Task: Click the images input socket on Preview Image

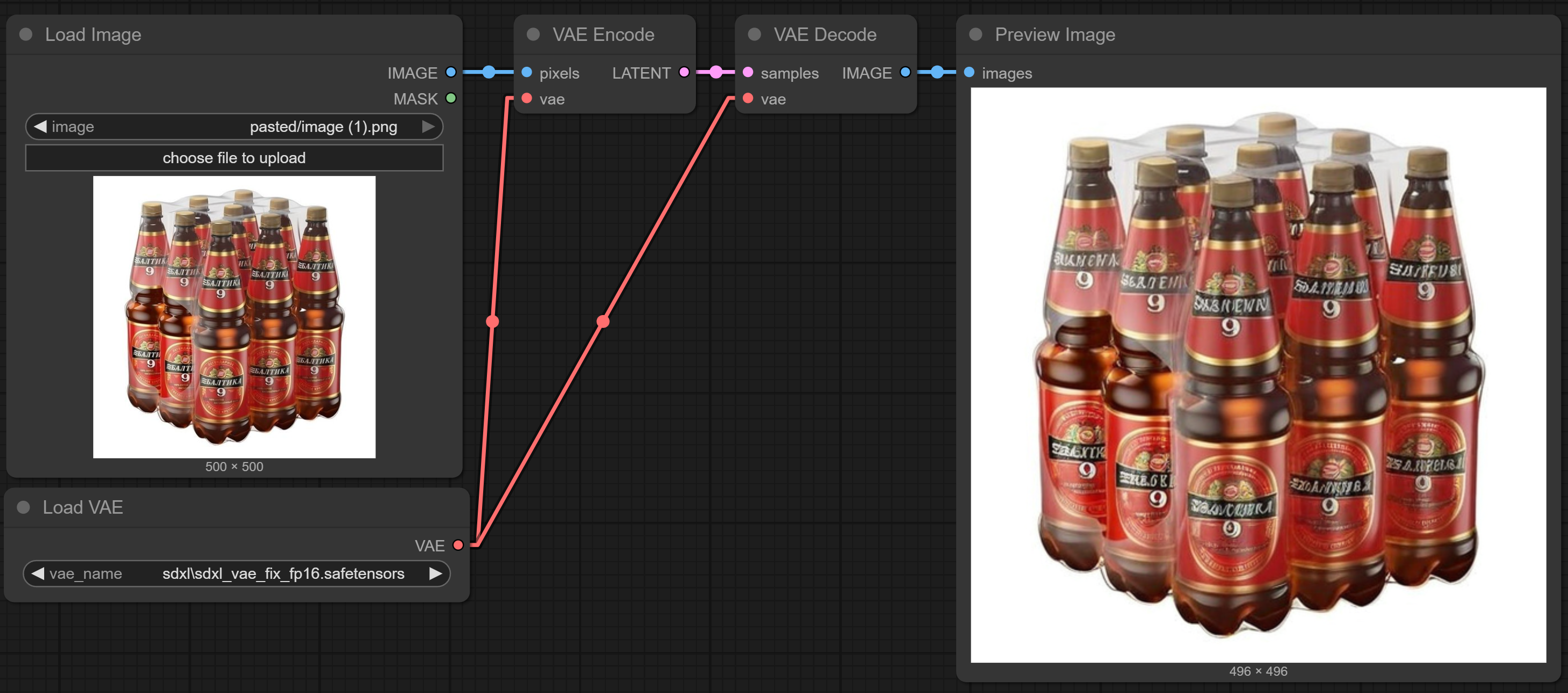Action: 969,72
